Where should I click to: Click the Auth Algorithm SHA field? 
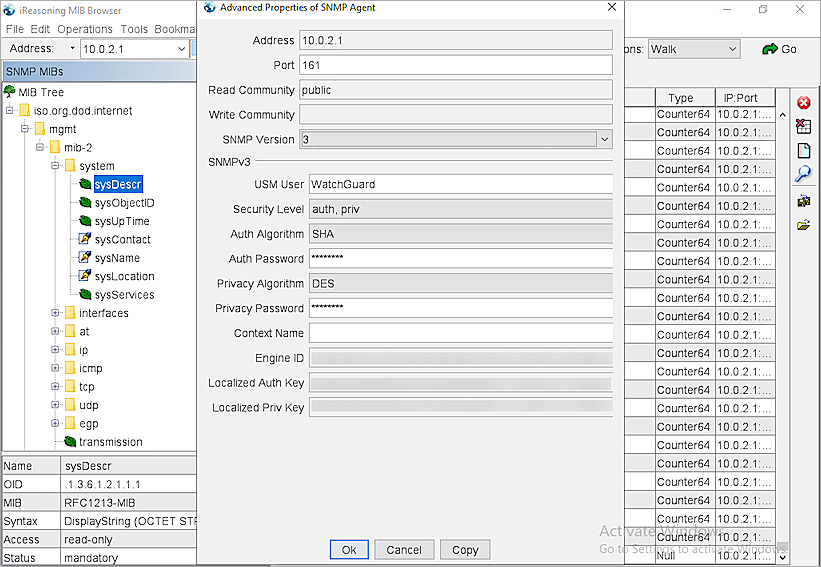[461, 234]
